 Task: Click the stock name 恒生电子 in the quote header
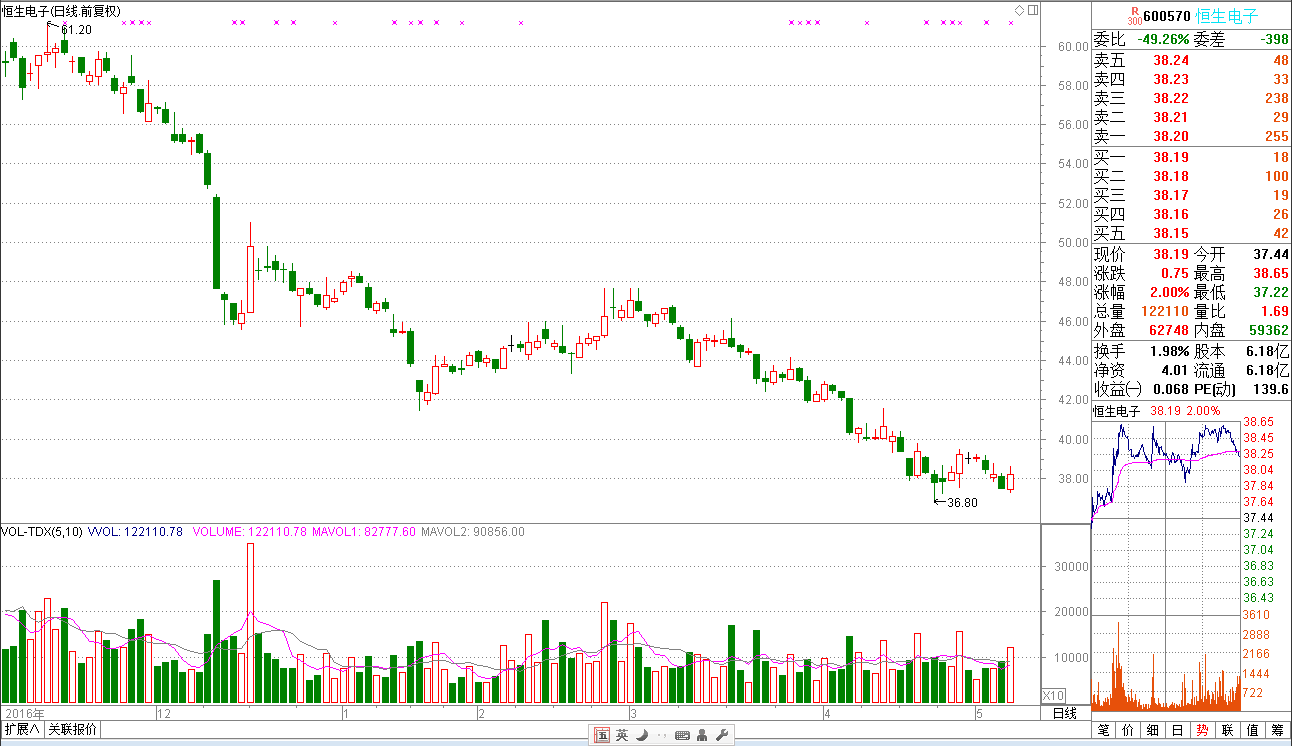click(x=1227, y=17)
